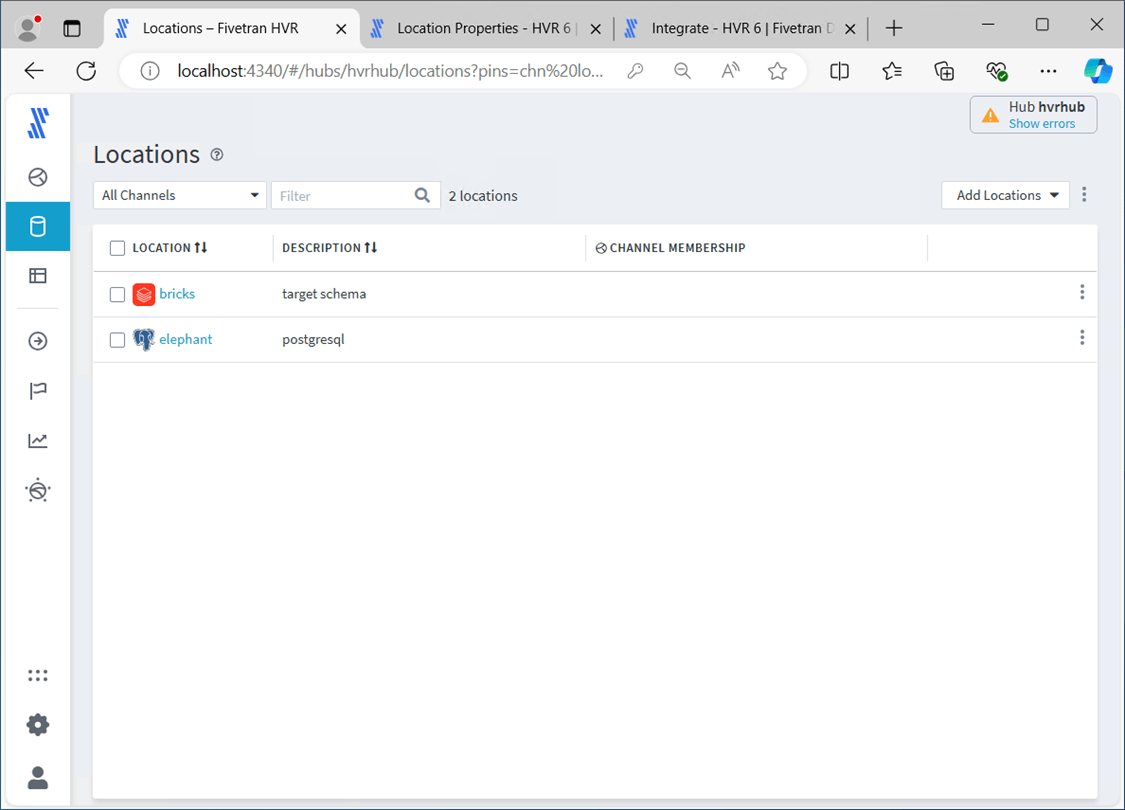
Task: Open the browser three-dot settings menu
Action: pyautogui.click(x=1048, y=71)
